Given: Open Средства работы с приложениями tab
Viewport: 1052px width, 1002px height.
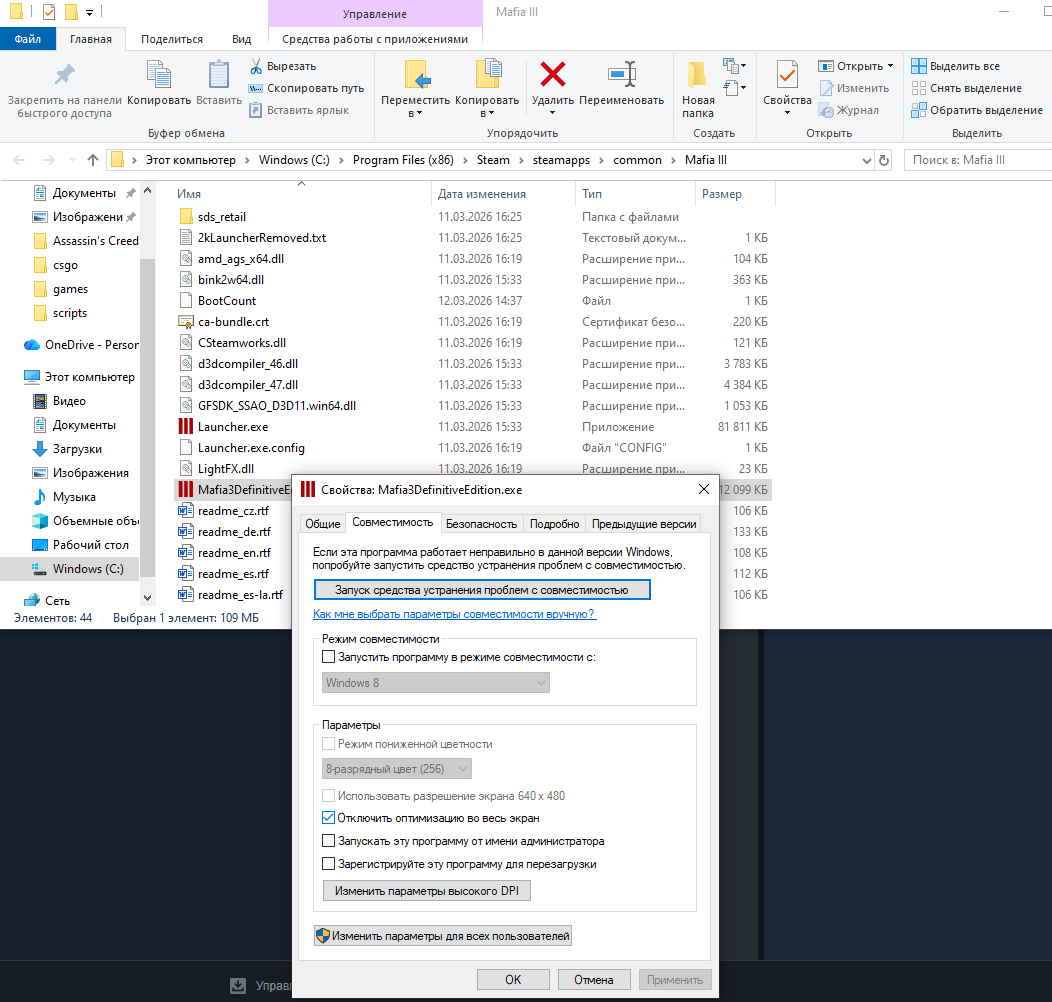Looking at the screenshot, I should (x=375, y=39).
